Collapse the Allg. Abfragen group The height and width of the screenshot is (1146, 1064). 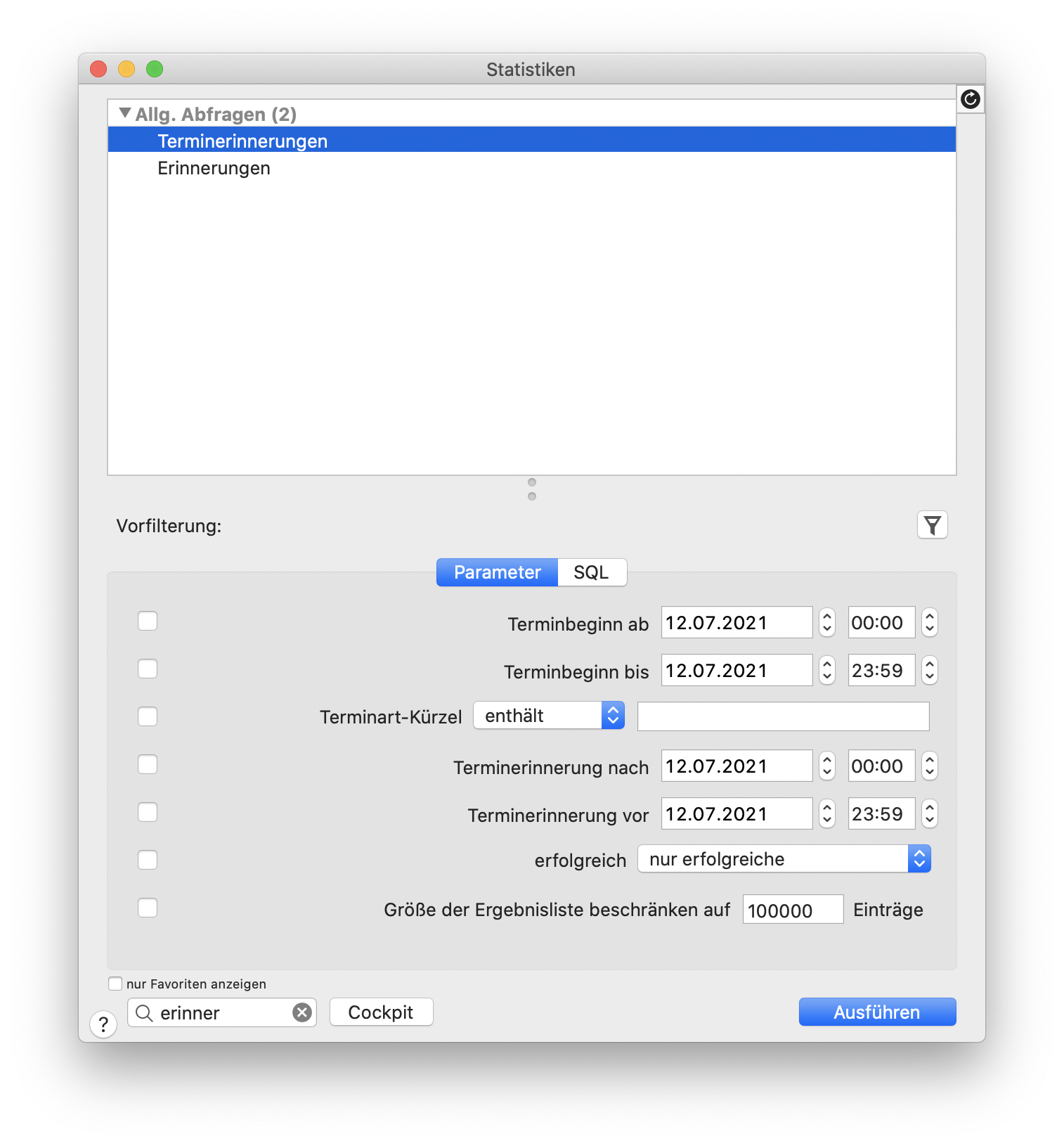point(125,113)
